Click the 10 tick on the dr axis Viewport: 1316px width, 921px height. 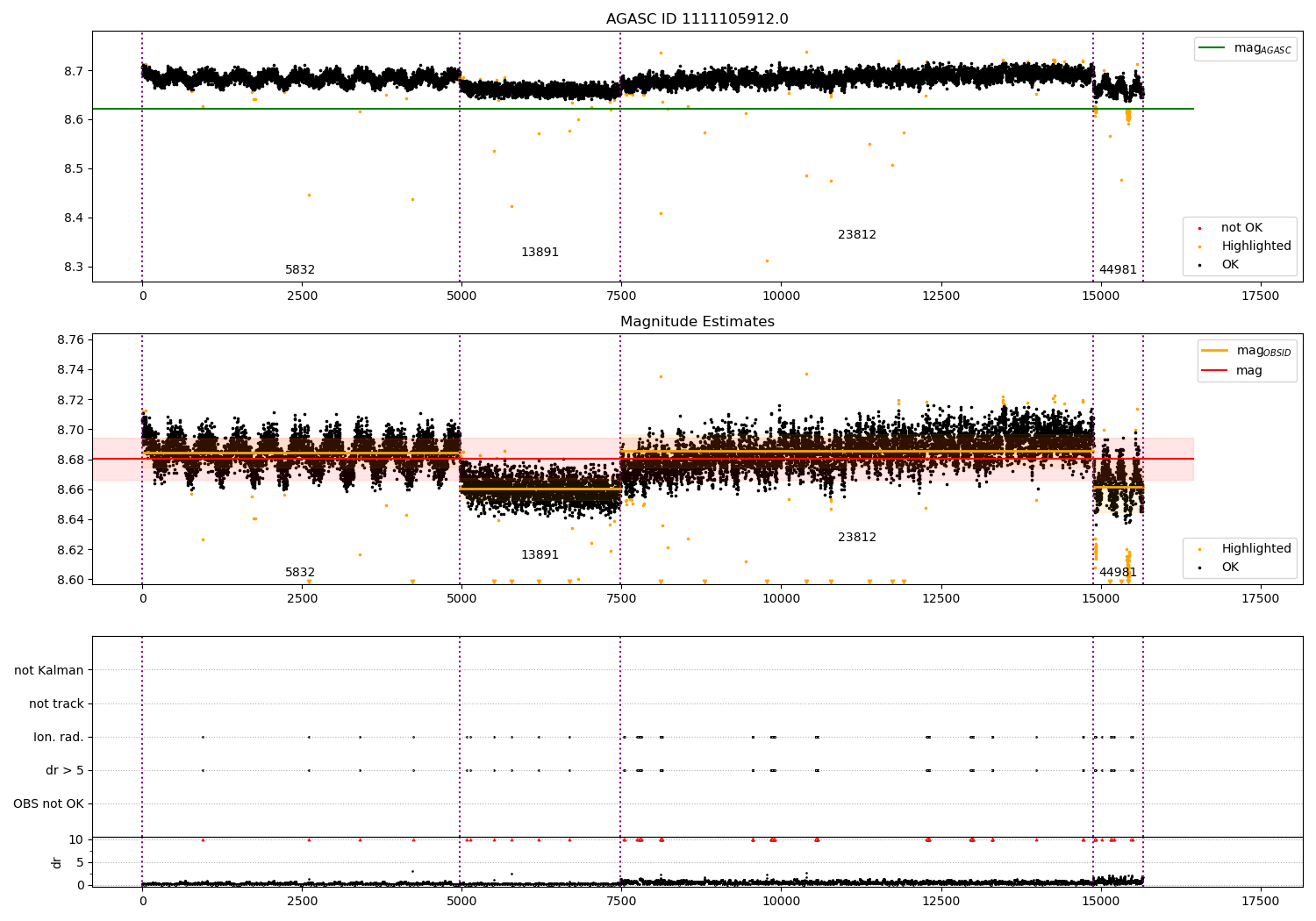tap(76, 840)
